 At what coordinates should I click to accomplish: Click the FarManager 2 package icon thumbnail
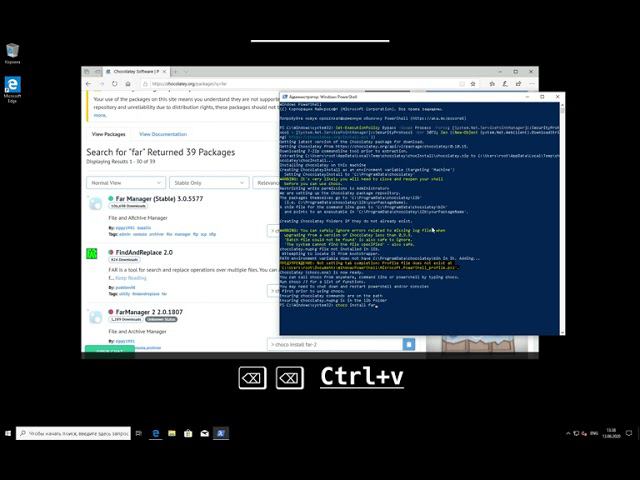click(96, 317)
